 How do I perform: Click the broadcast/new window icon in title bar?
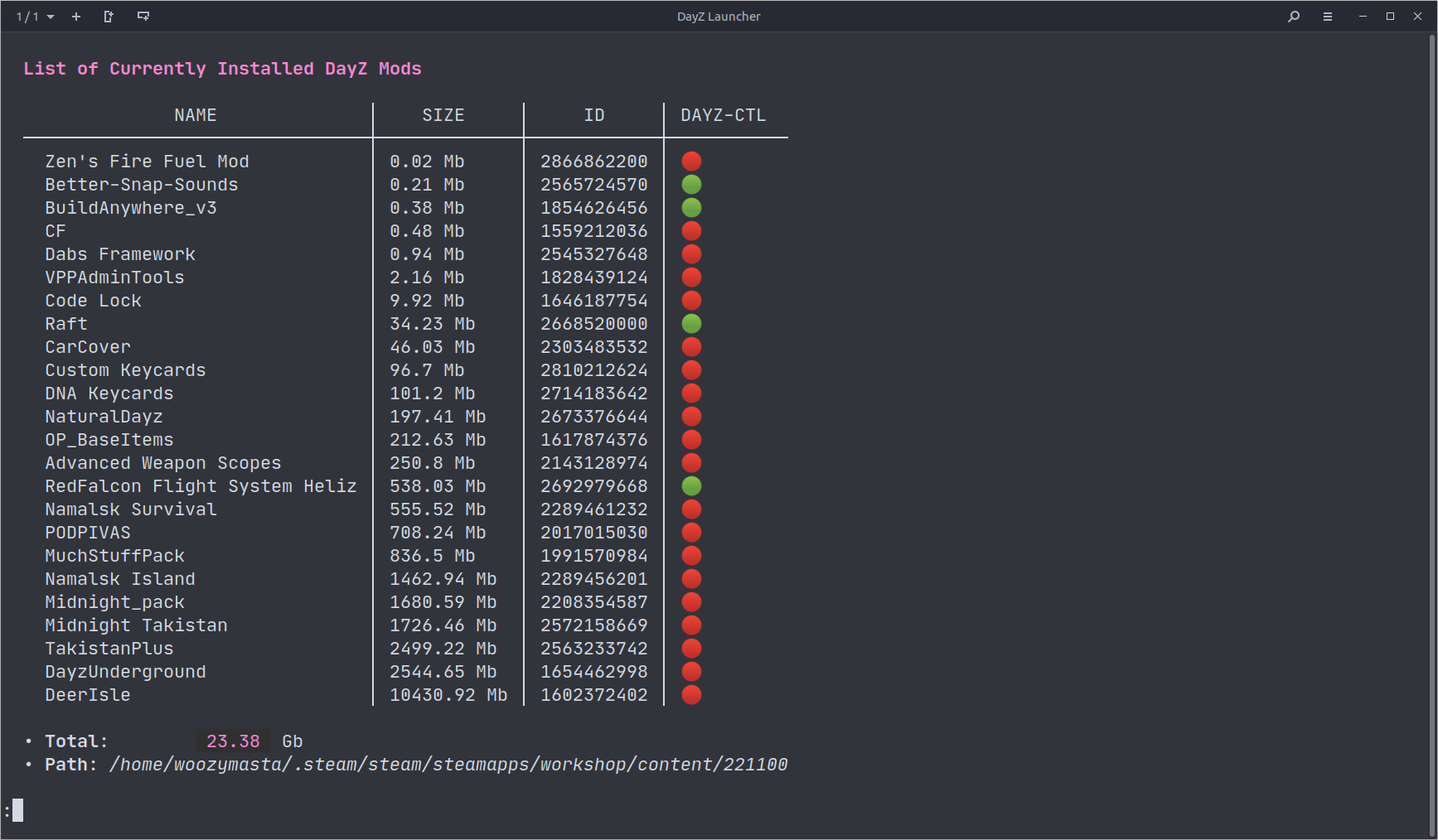(x=143, y=17)
